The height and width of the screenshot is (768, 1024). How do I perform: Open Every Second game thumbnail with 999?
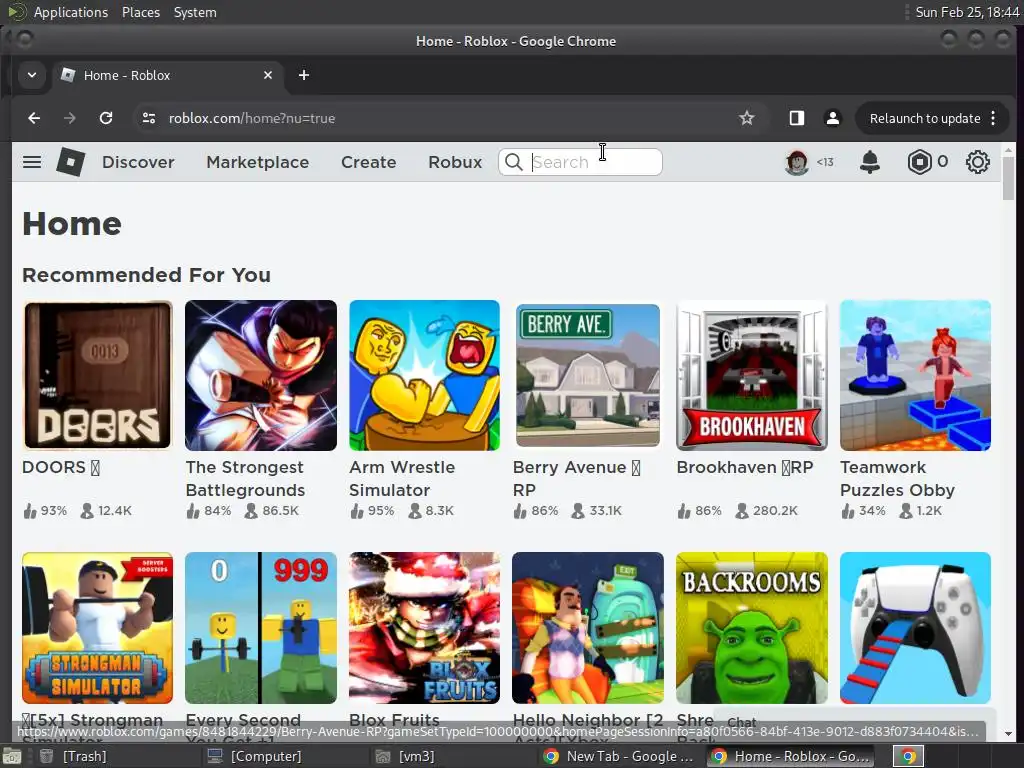(x=261, y=628)
